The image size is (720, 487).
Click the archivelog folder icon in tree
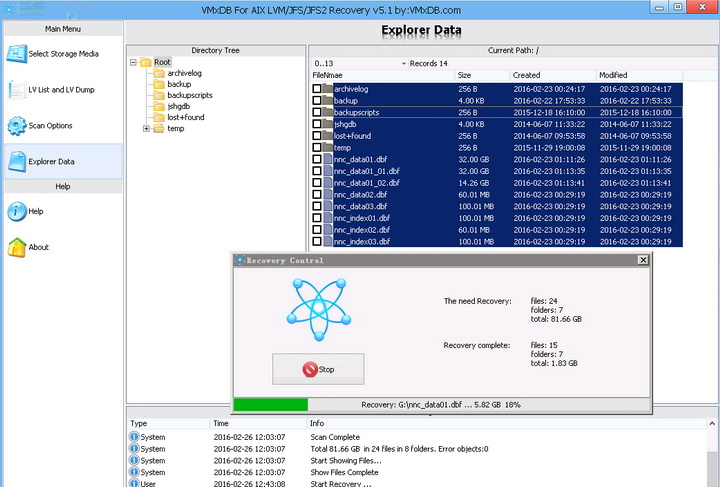tap(159, 74)
